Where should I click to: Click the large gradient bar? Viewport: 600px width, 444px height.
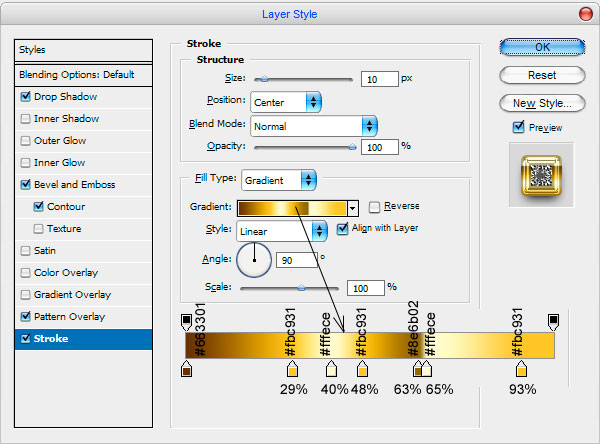point(370,345)
